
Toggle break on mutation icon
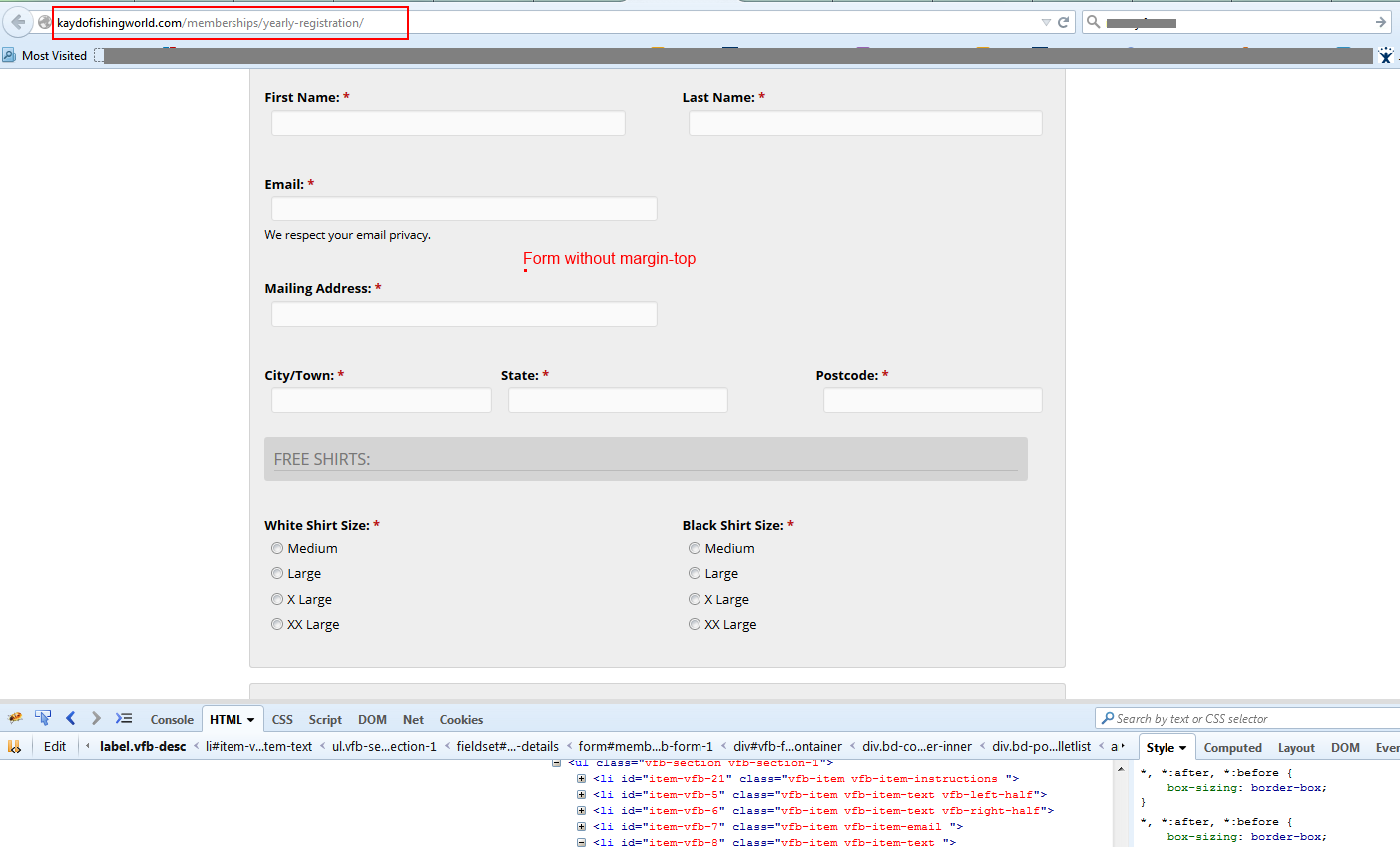pos(16,746)
